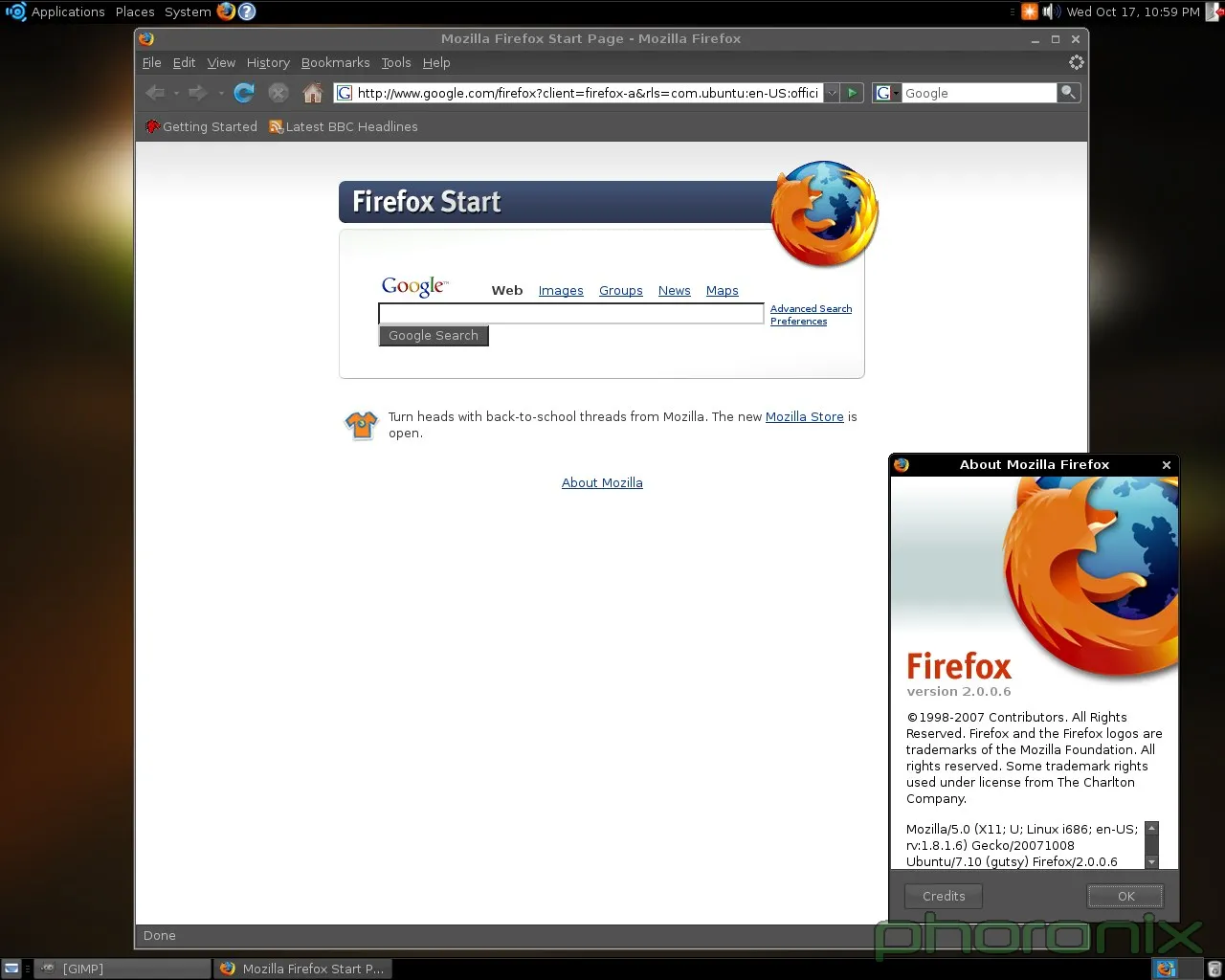
Task: Open the Edit menu
Action: [184, 62]
